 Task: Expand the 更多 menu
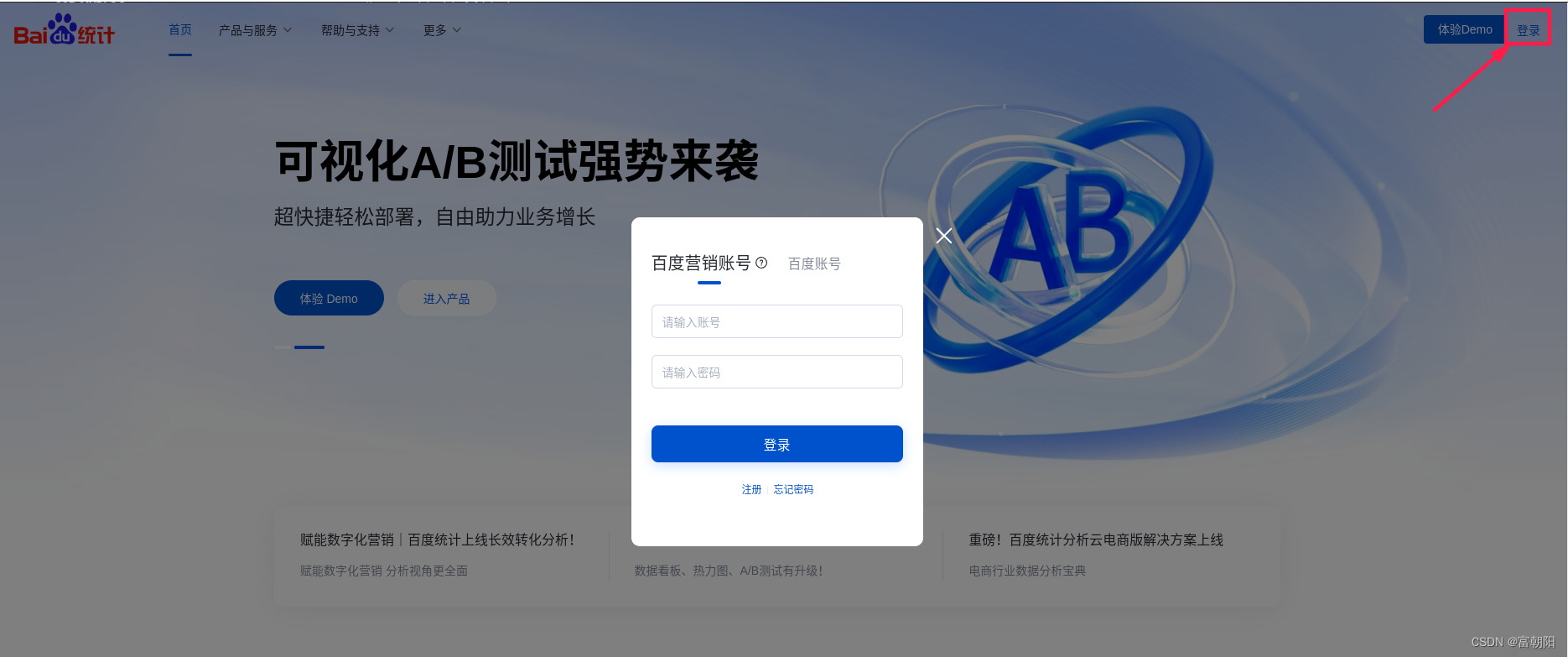tap(442, 30)
